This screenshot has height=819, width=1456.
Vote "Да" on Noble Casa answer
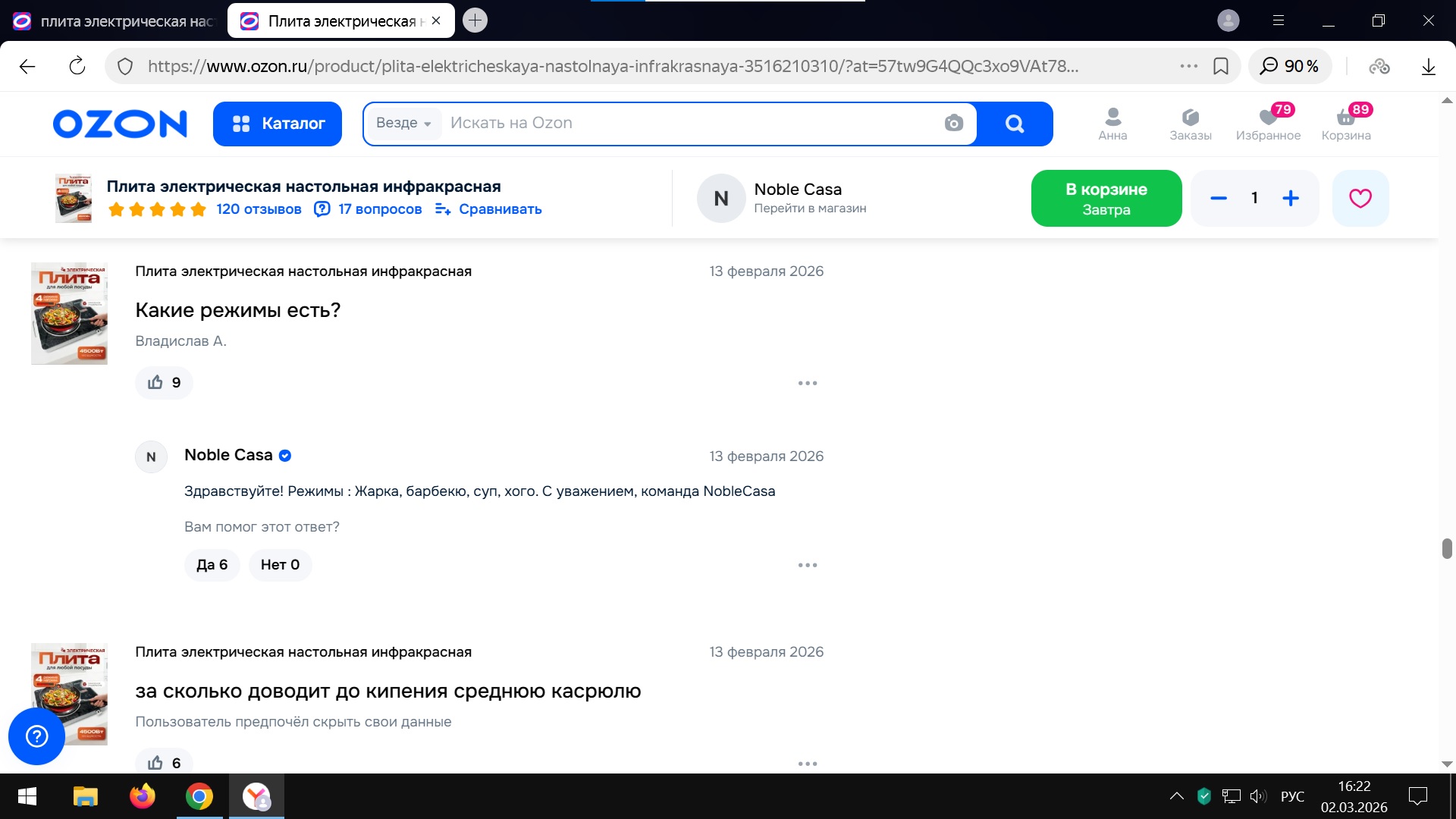212,565
